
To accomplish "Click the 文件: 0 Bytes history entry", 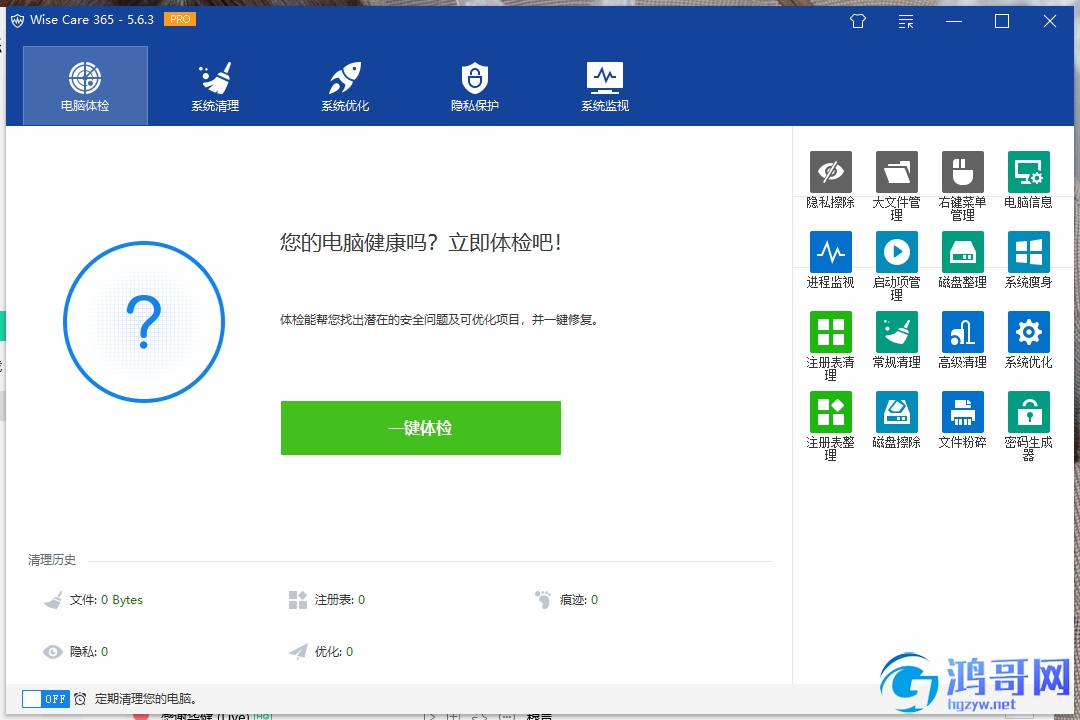I will [106, 600].
